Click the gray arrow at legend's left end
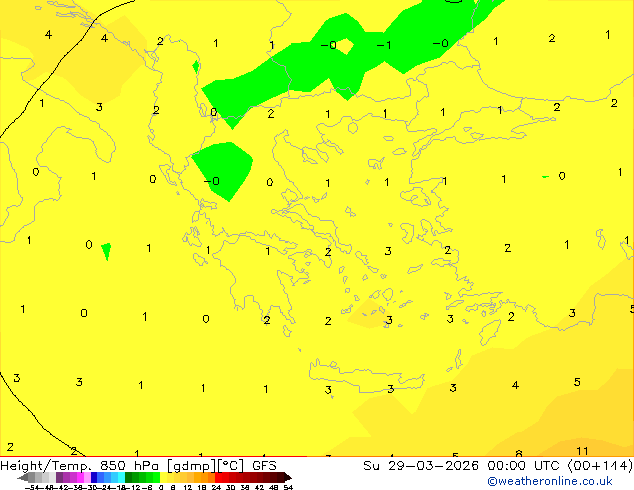Image resolution: width=634 pixels, height=490 pixels. 23,478
